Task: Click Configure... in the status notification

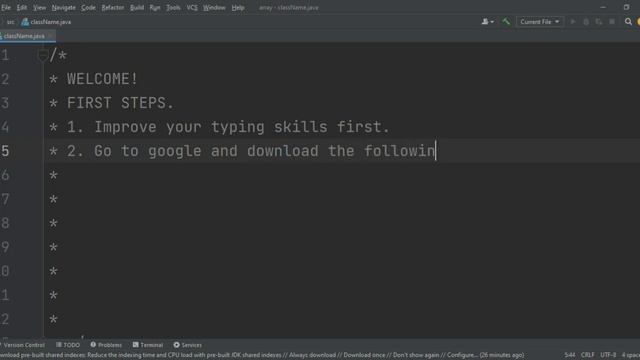Action: 463,356
